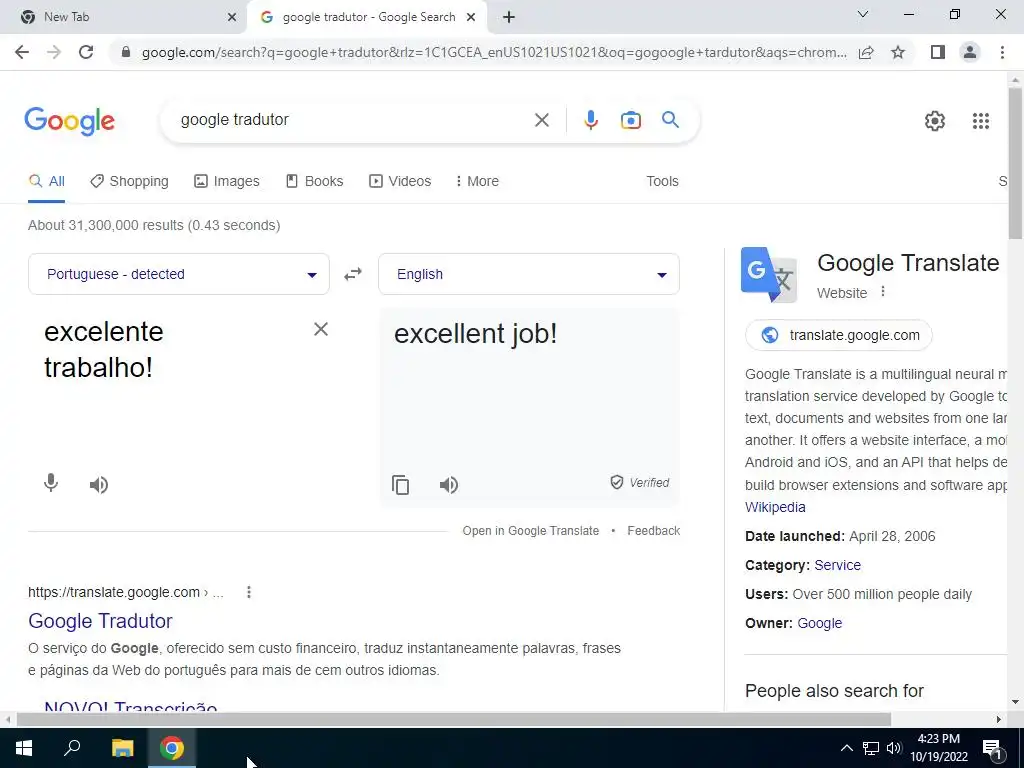The height and width of the screenshot is (768, 1024).
Task: Open the More search filters menu
Action: pyautogui.click(x=477, y=182)
